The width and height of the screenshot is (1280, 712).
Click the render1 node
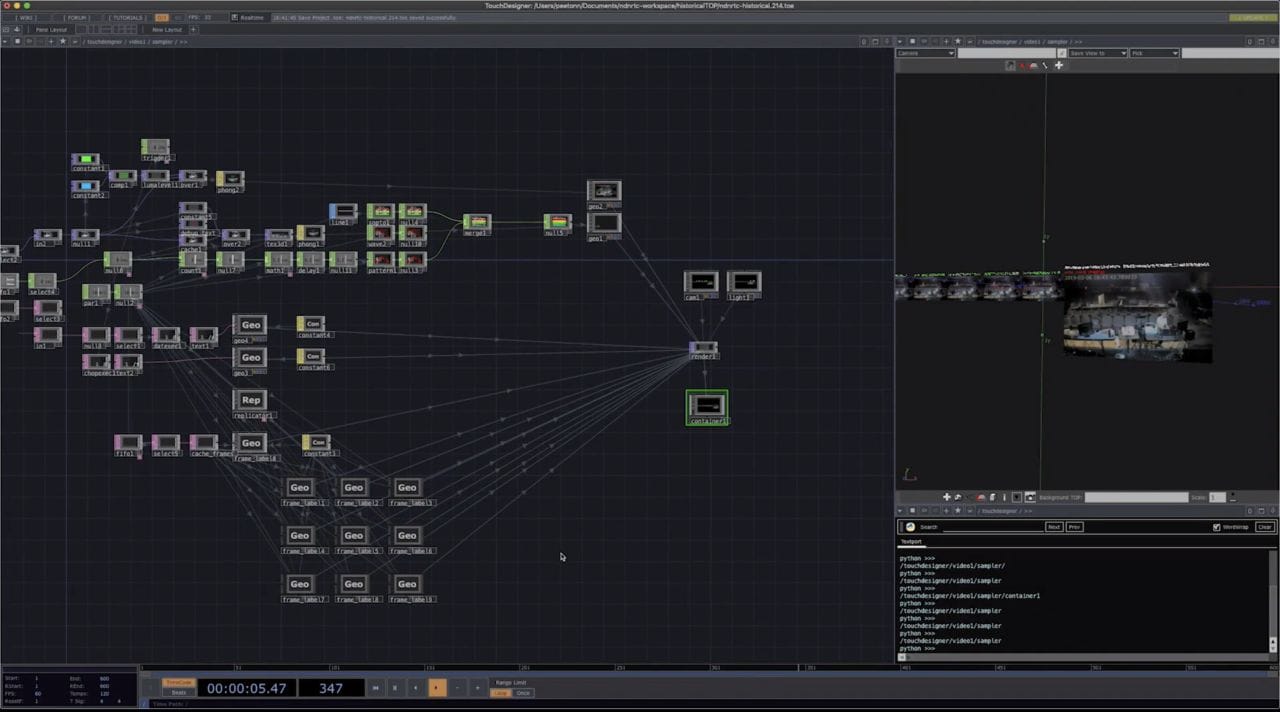(x=703, y=348)
